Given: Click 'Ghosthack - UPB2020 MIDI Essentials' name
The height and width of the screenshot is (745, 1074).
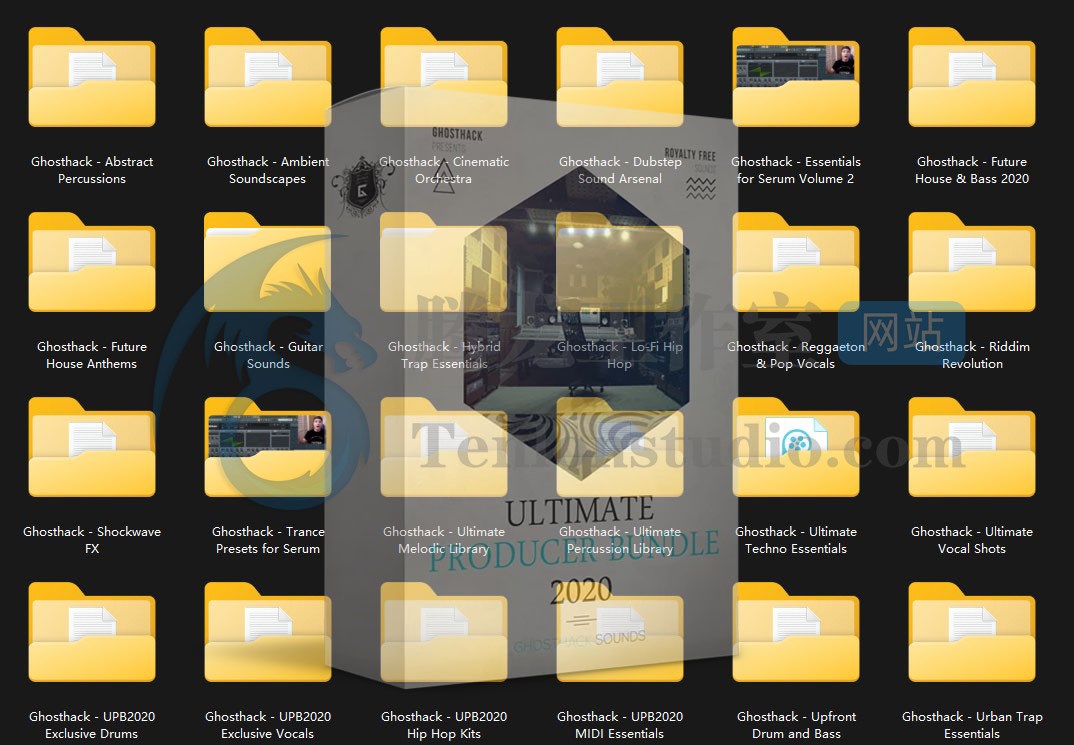Looking at the screenshot, I should 620,724.
